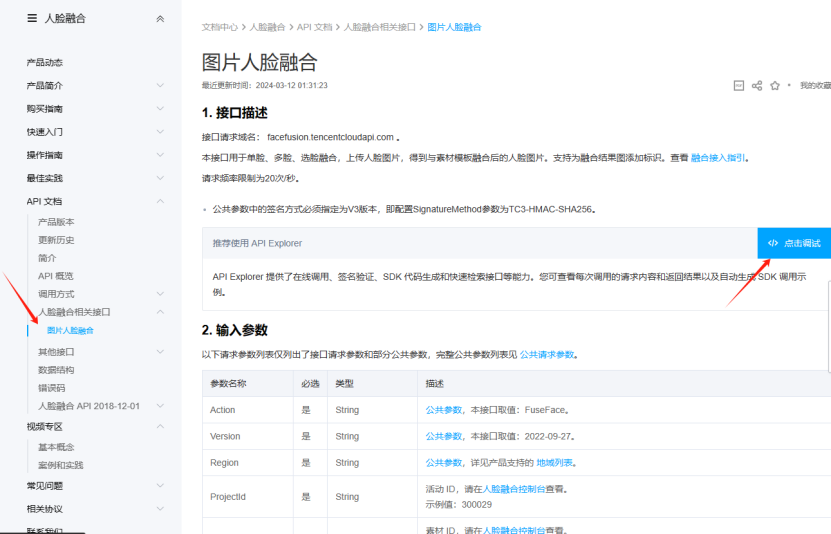This screenshot has height=534, width=831.
Task: Expand 调用方式 subsection chevron
Action: [x=160, y=294]
